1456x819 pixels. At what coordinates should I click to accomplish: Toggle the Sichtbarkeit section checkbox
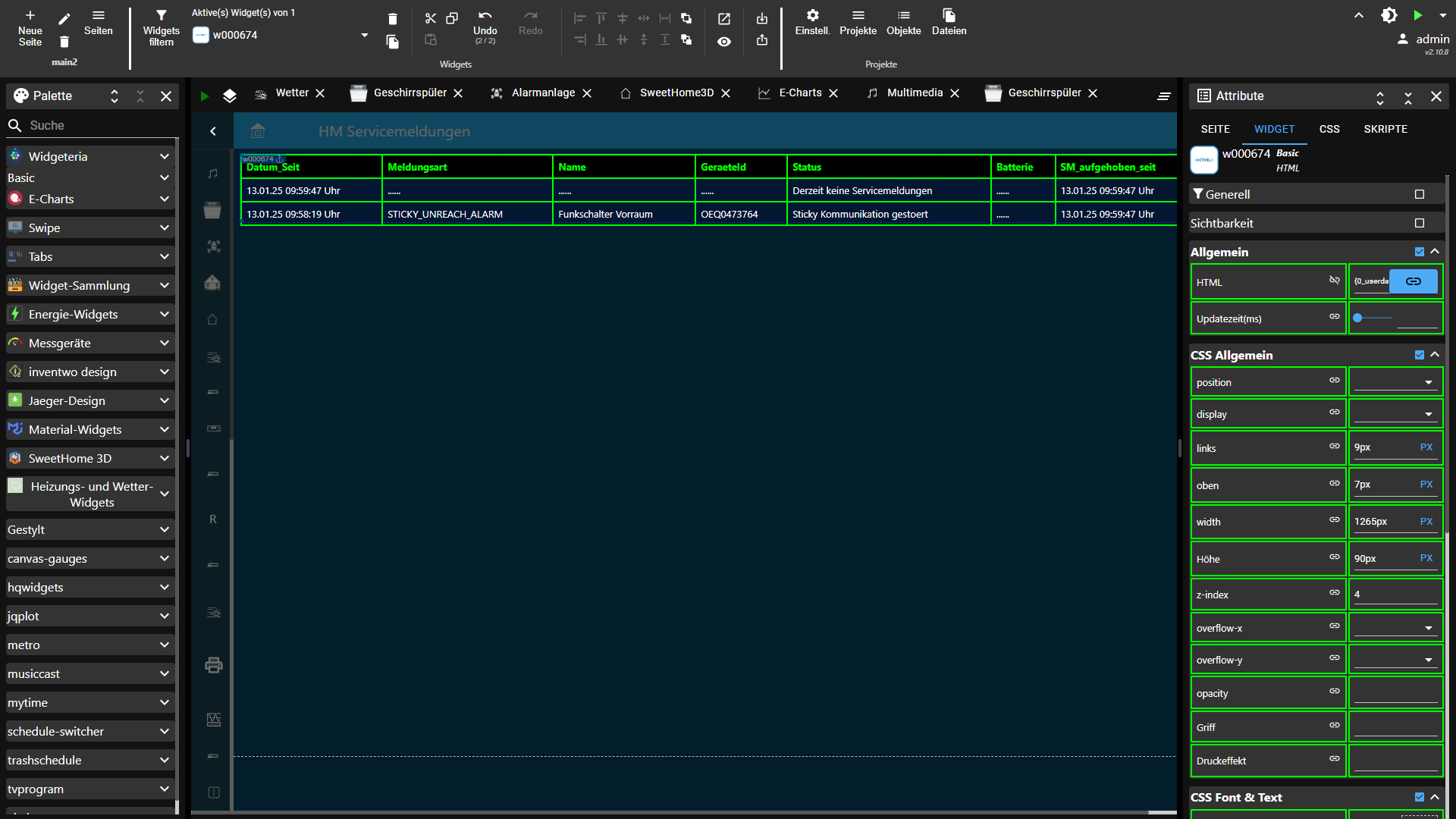click(1420, 223)
